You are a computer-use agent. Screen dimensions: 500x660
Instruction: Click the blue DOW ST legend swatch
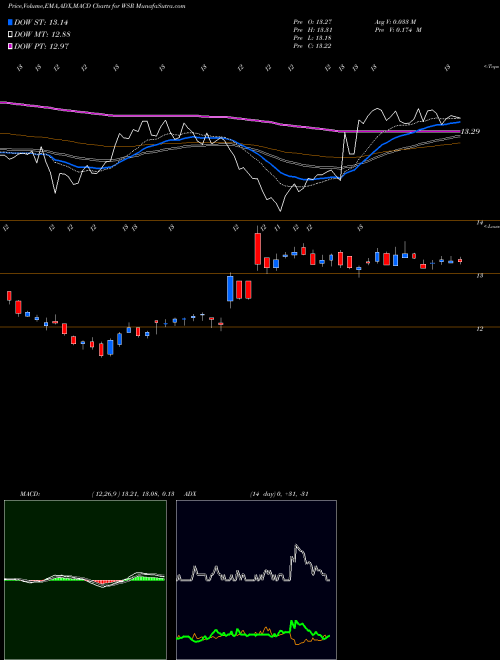coord(11,23)
